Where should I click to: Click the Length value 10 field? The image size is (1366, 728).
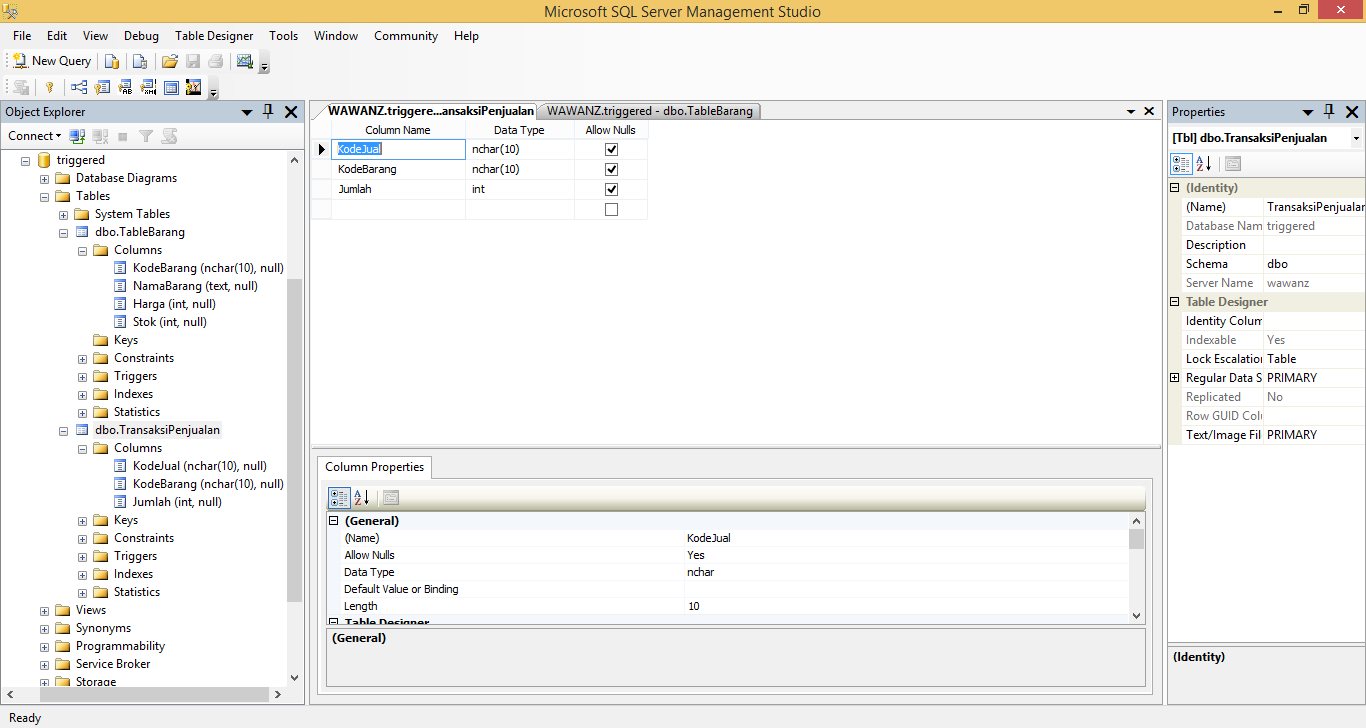coord(907,606)
